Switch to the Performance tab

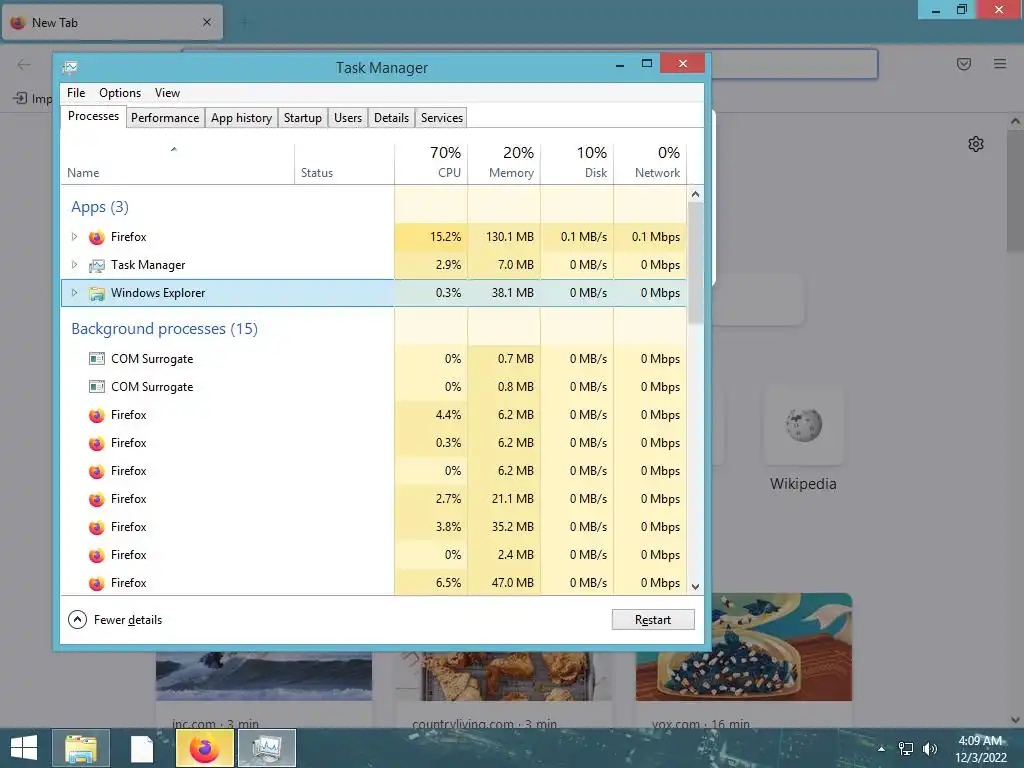pyautogui.click(x=165, y=118)
